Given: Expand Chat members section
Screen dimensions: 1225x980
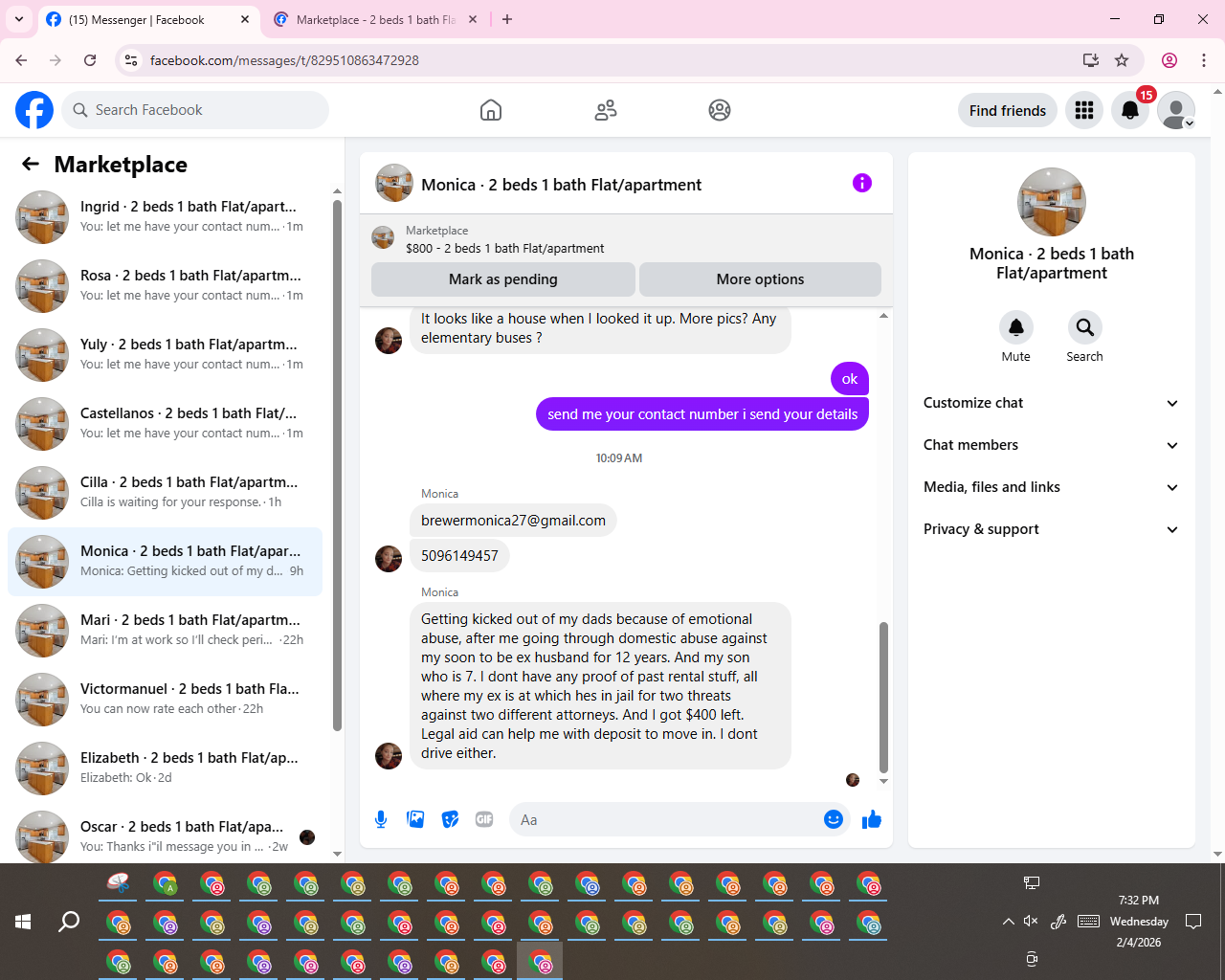Looking at the screenshot, I should [x=1051, y=445].
